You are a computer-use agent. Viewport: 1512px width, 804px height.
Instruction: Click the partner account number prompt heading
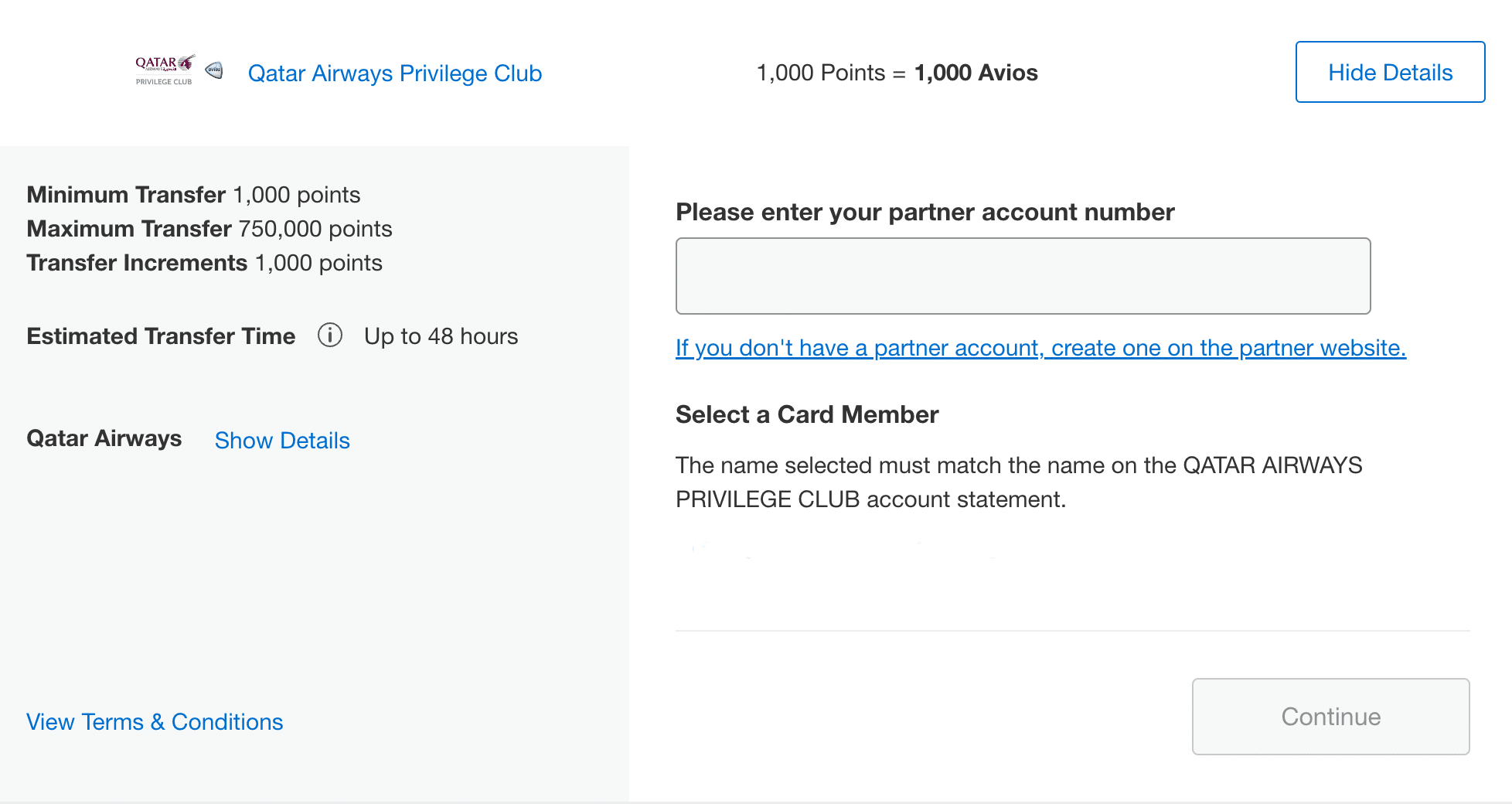925,212
